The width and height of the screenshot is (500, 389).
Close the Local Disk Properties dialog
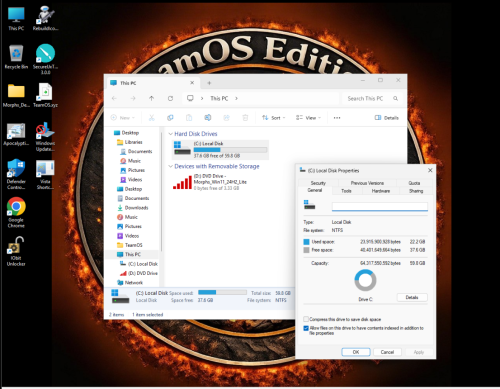tap(430, 170)
